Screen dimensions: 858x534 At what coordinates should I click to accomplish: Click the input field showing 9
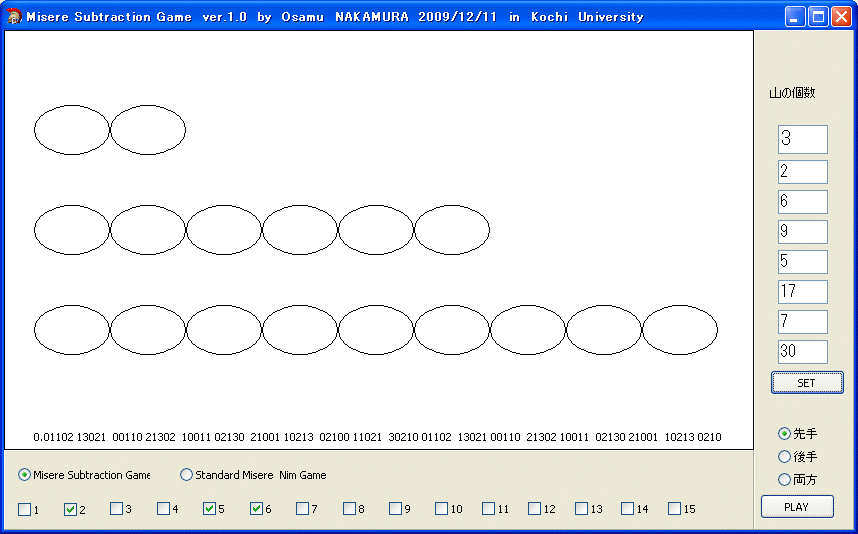tap(803, 232)
